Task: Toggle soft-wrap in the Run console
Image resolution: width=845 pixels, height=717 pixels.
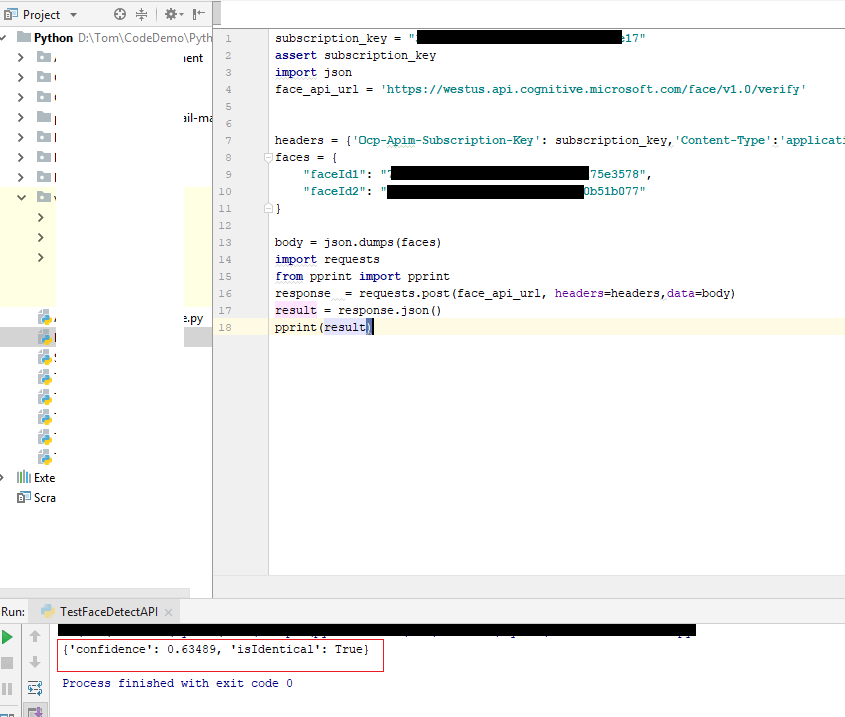Action: point(35,688)
